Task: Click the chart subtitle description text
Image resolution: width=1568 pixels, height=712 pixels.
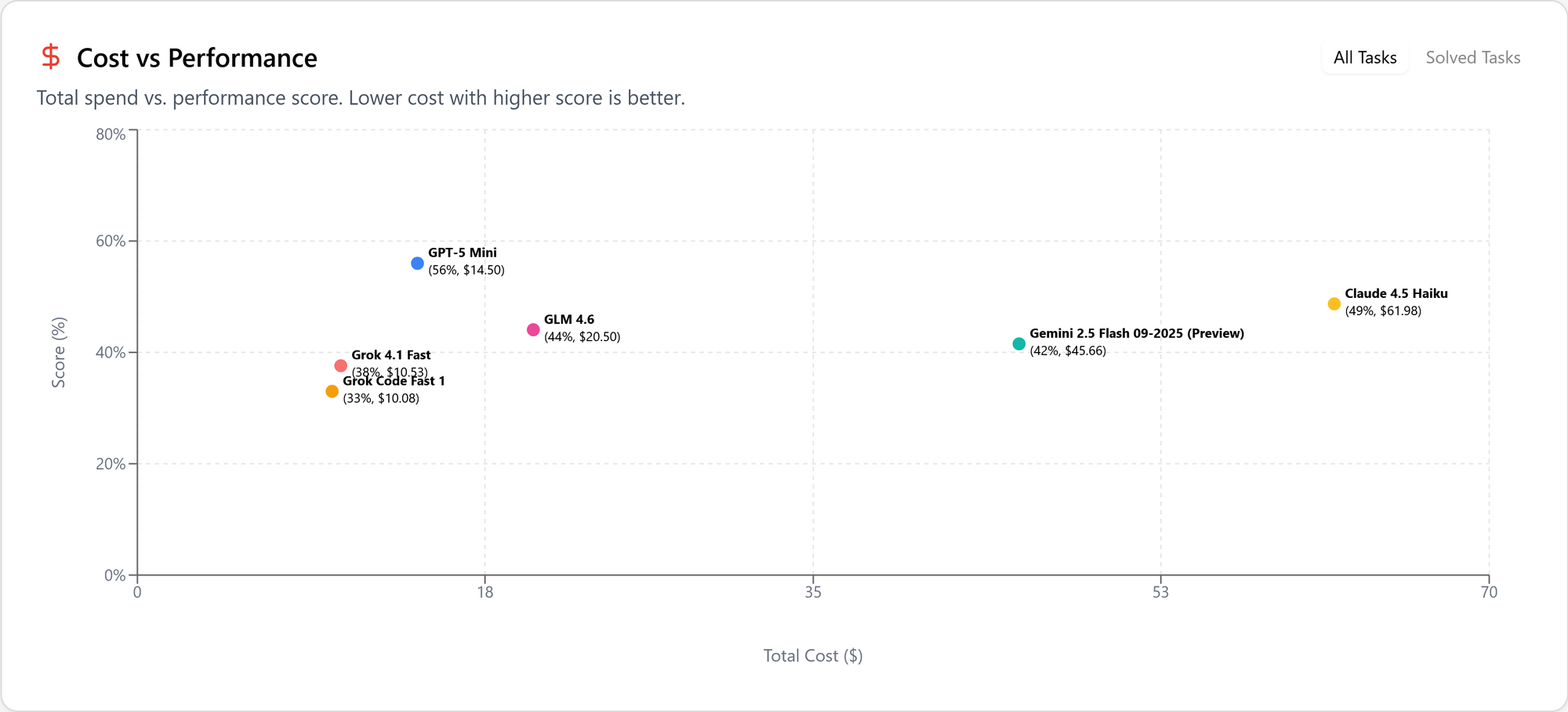Action: (x=361, y=98)
